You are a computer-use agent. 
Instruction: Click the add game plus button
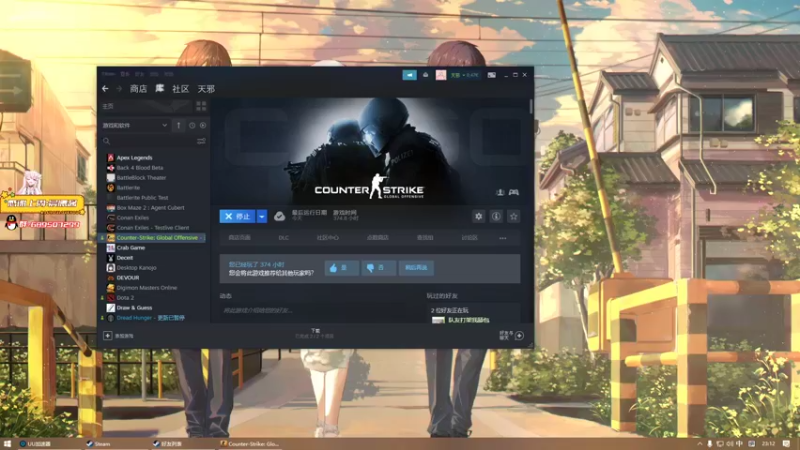click(108, 336)
